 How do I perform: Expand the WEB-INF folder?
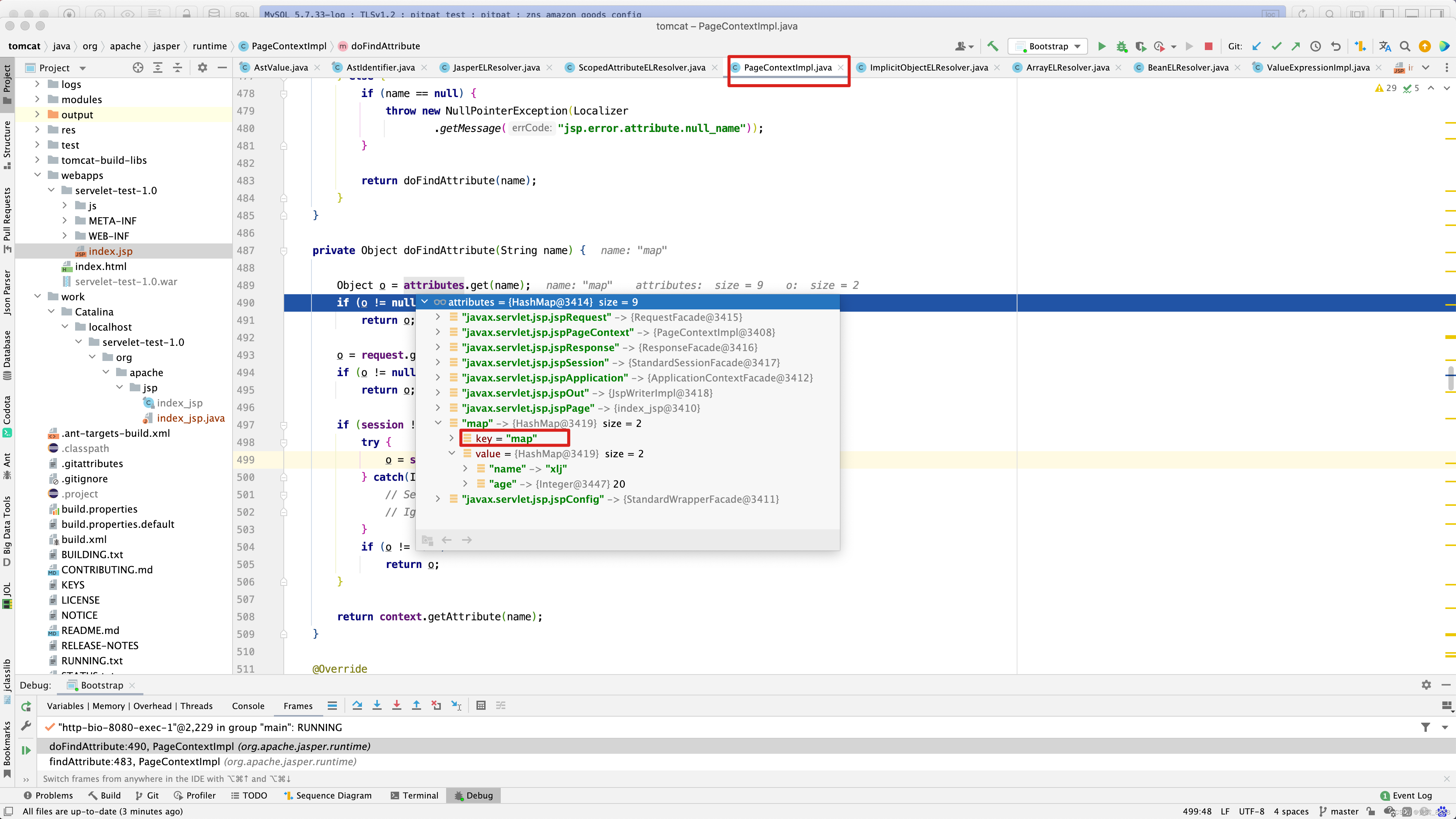coord(64,235)
